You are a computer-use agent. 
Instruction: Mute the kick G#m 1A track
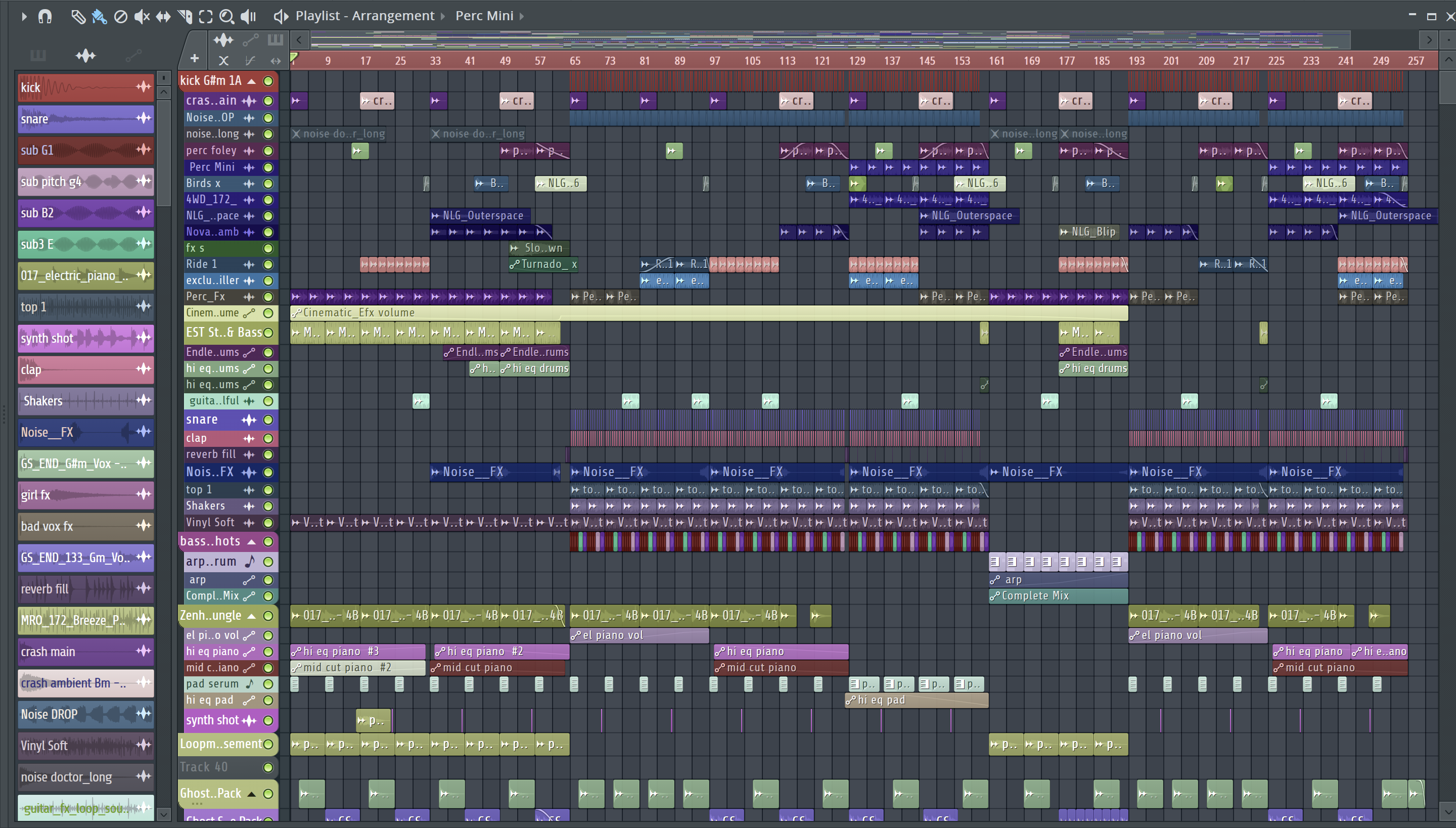(268, 81)
